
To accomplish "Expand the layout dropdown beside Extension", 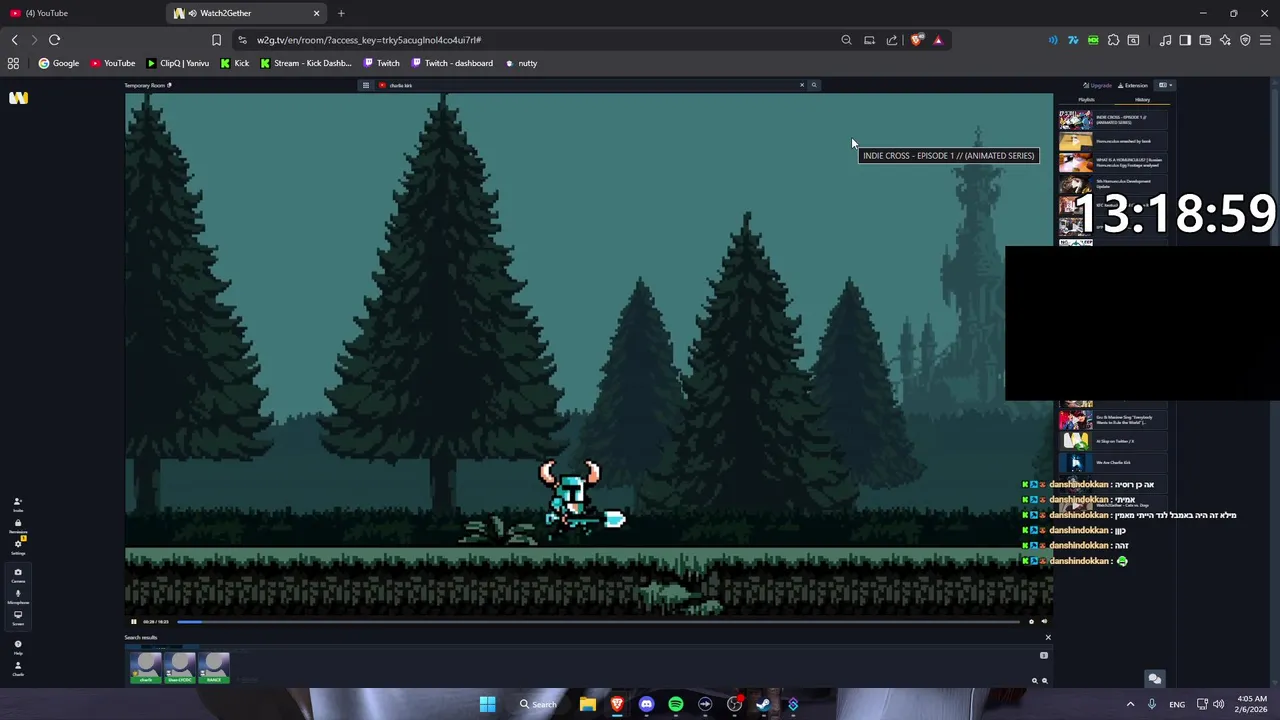I will (x=1164, y=85).
